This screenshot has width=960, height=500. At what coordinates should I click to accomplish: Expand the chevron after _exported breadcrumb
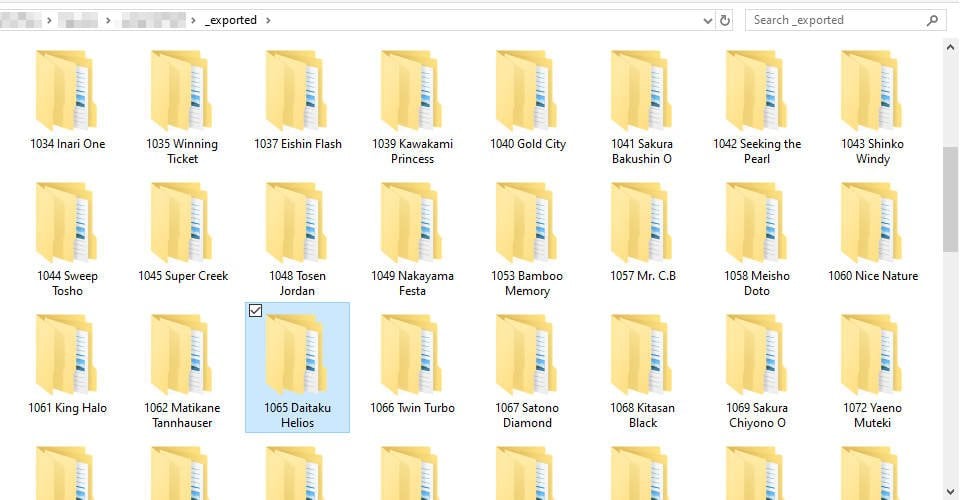click(268, 20)
